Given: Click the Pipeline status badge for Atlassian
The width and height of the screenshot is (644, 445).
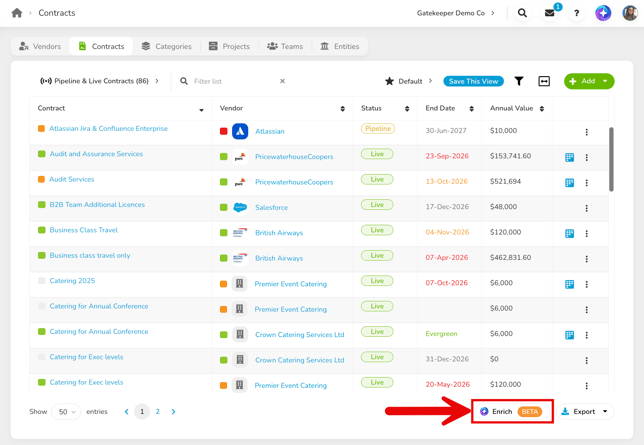Looking at the screenshot, I should point(377,129).
